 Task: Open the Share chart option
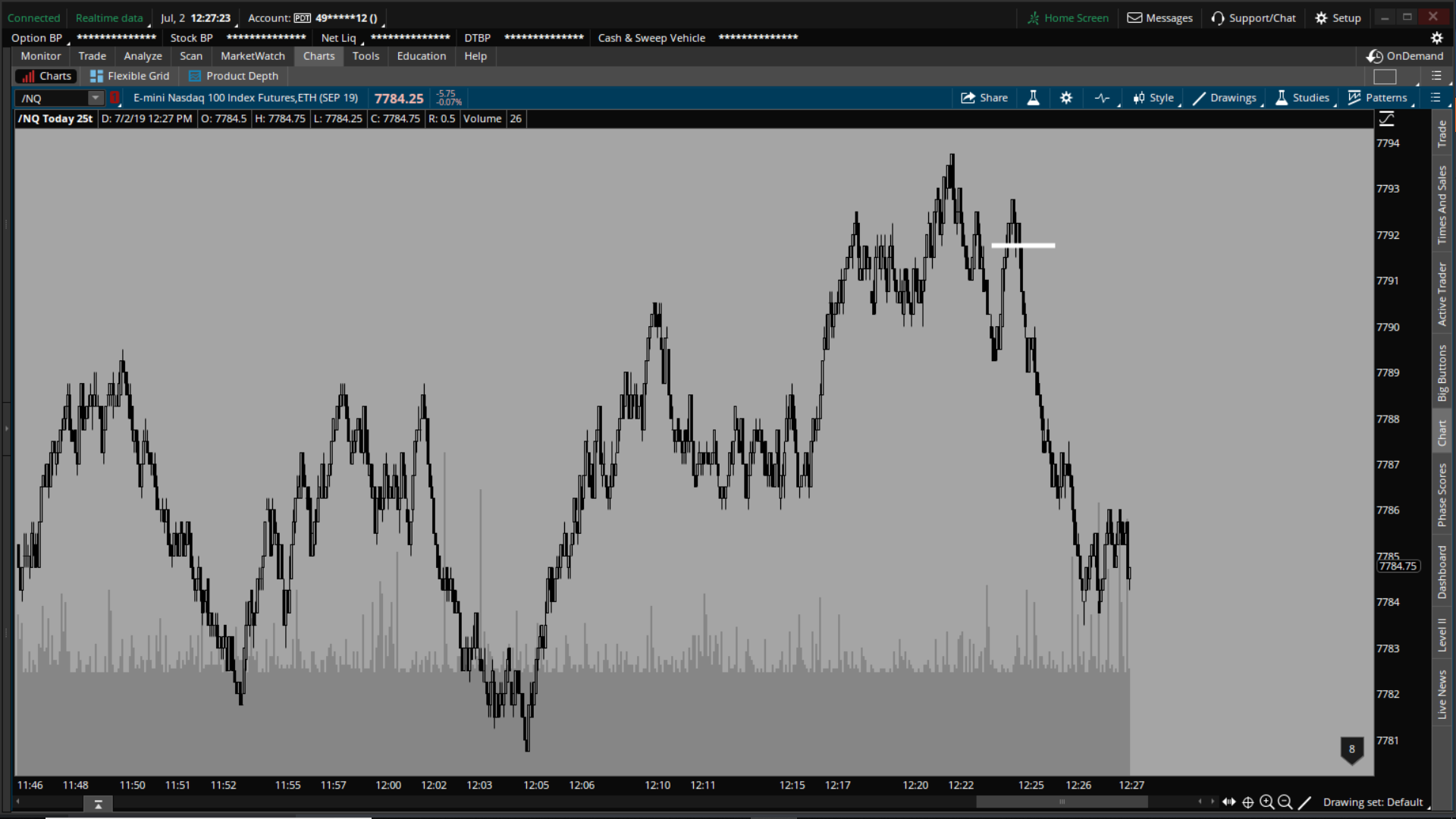[x=984, y=98]
